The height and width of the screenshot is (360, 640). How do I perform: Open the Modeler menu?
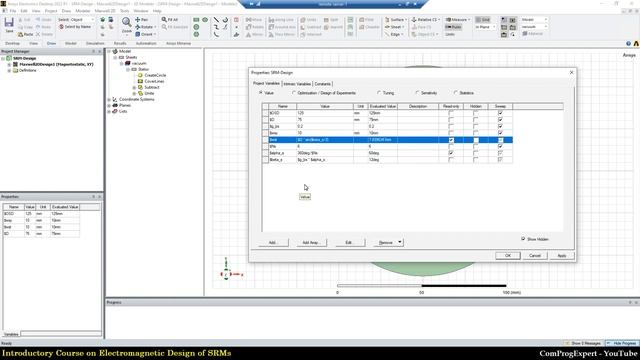83,11
